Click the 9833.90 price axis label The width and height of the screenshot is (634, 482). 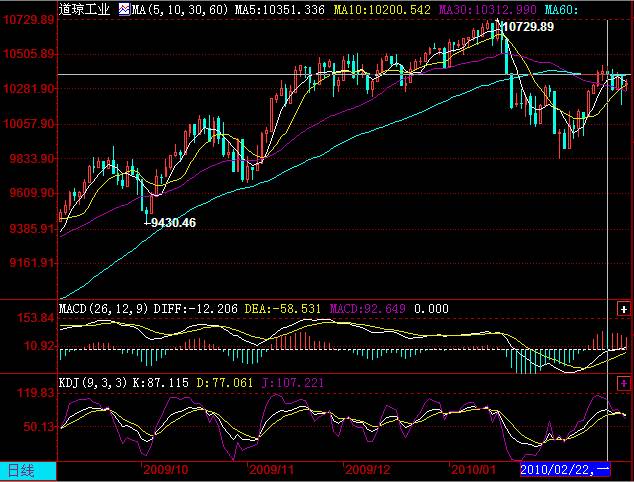pyautogui.click(x=32, y=159)
